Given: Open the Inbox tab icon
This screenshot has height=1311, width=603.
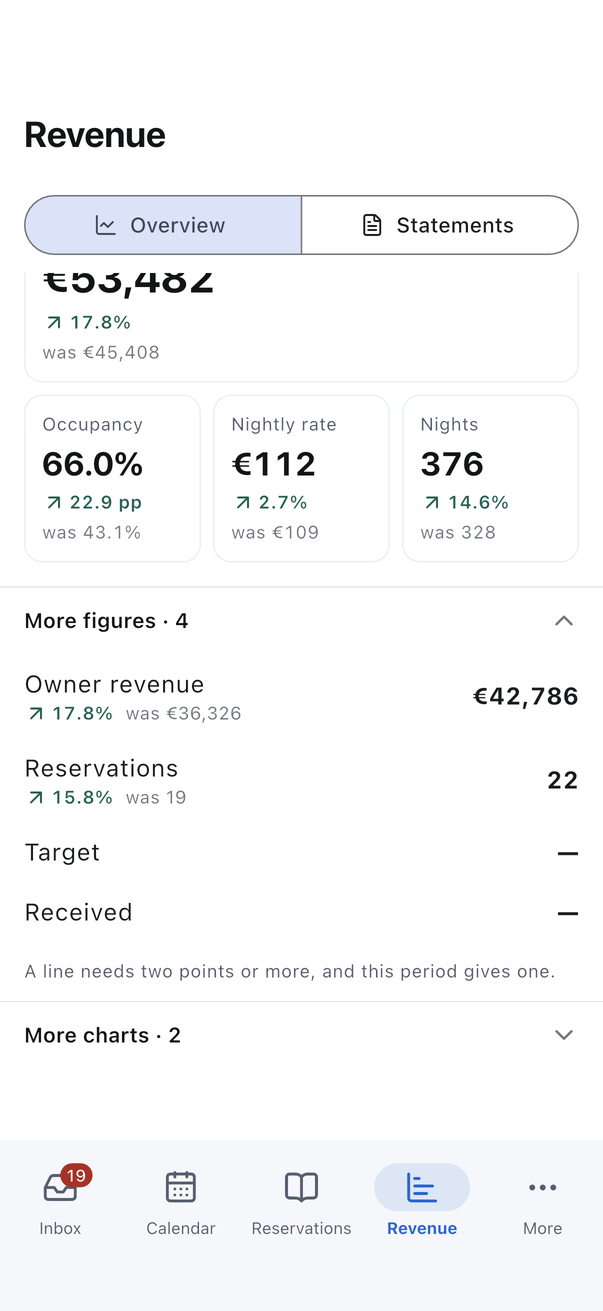Looking at the screenshot, I should [x=60, y=1187].
